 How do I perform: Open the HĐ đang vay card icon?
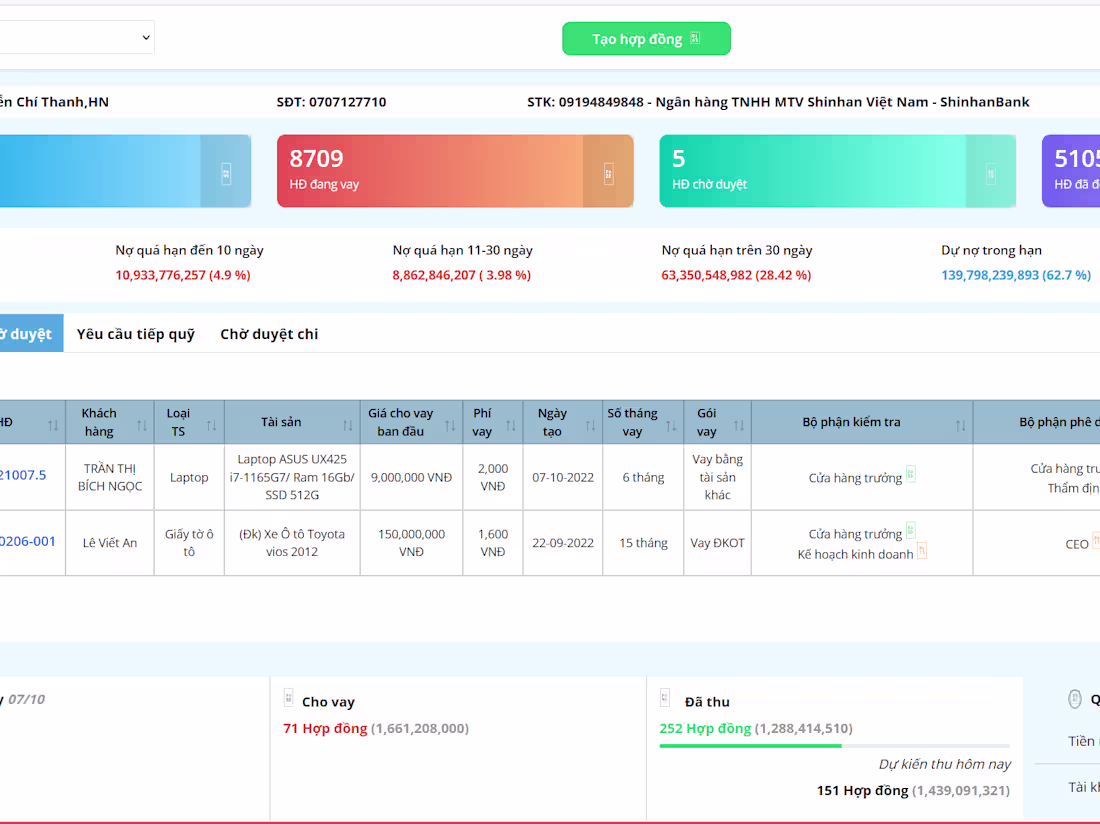pyautogui.click(x=608, y=173)
